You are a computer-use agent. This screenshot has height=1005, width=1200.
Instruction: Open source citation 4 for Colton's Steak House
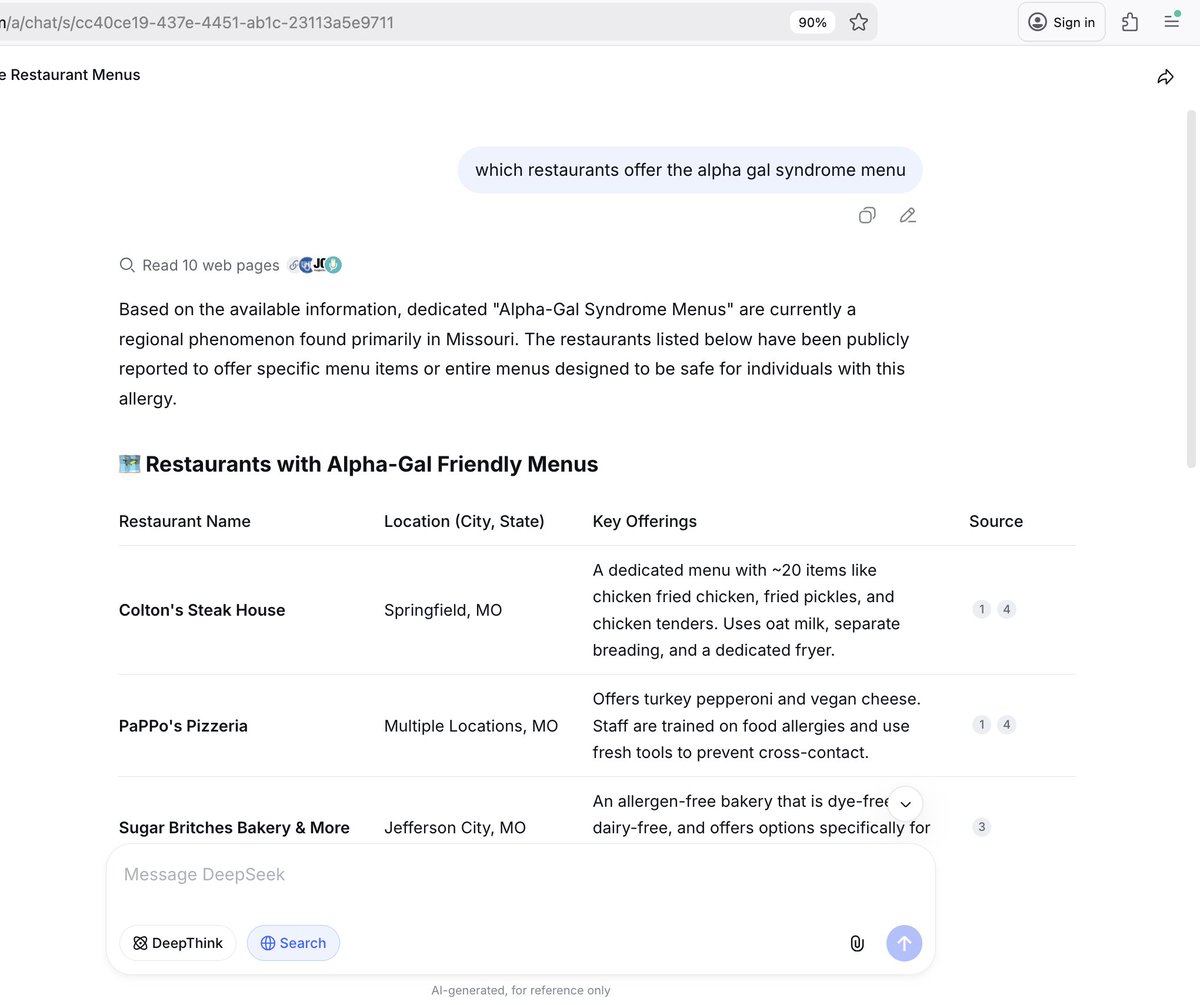point(1006,609)
